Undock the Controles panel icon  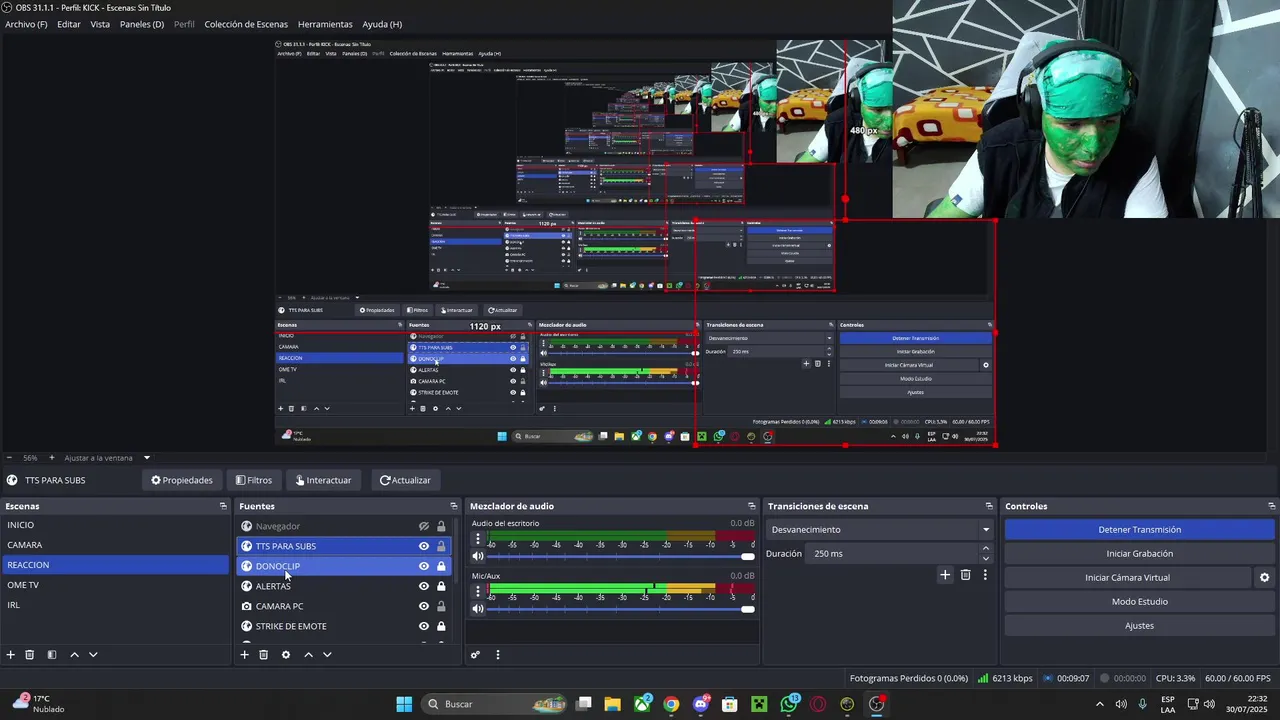1272,506
